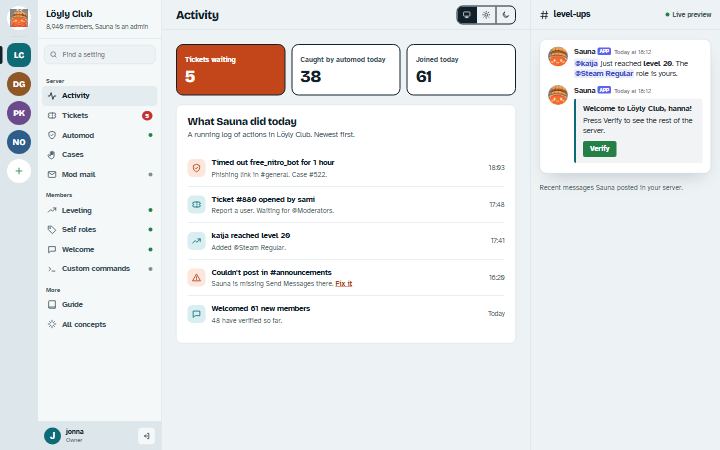Click the Löyly Club server title

tap(69, 14)
